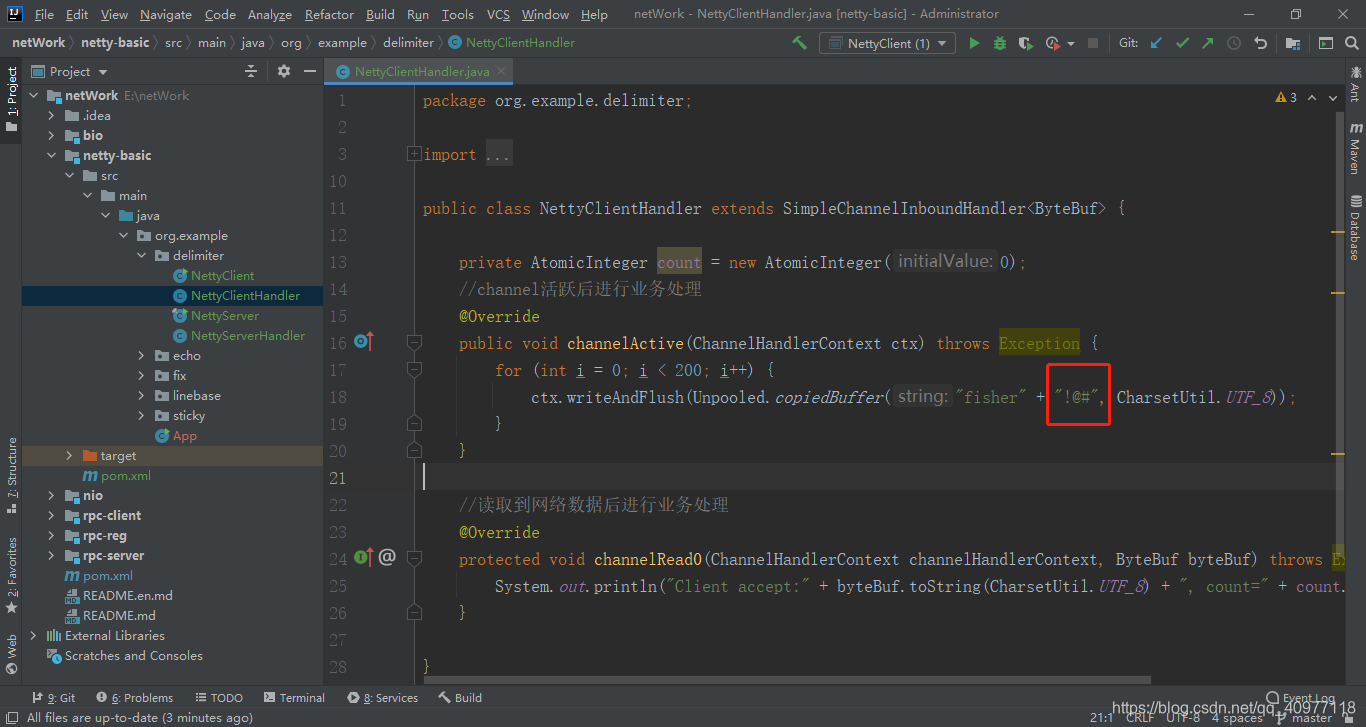
Task: Collapse the delimiter package node
Action: pyautogui.click(x=141, y=255)
